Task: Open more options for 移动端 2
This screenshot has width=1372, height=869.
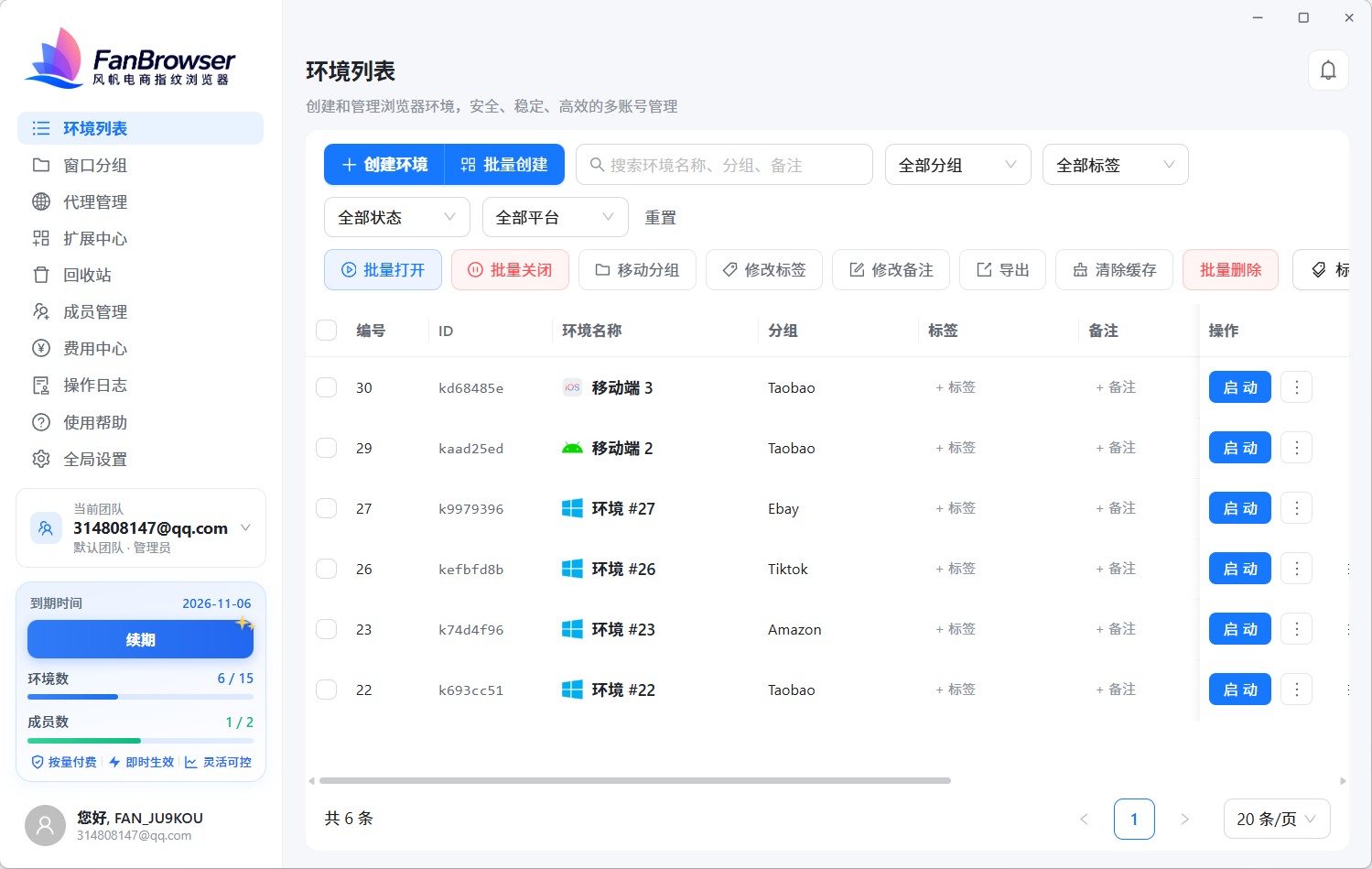Action: (1296, 448)
